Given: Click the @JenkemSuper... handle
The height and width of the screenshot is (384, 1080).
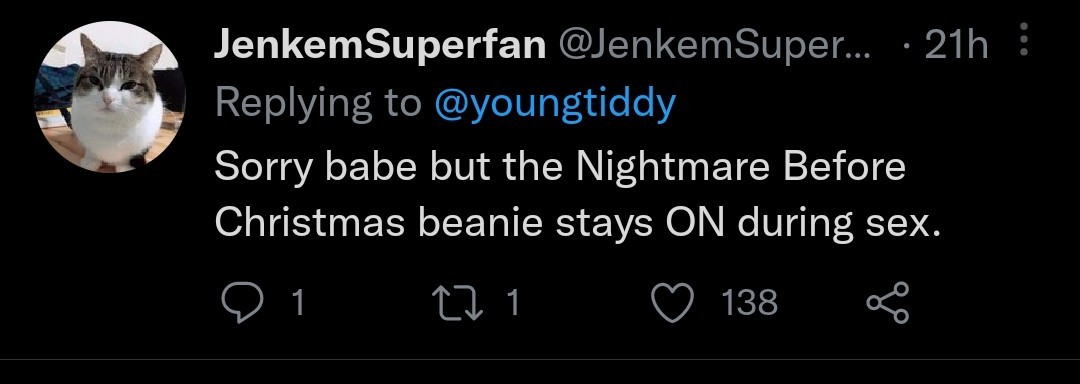Looking at the screenshot, I should point(714,47).
